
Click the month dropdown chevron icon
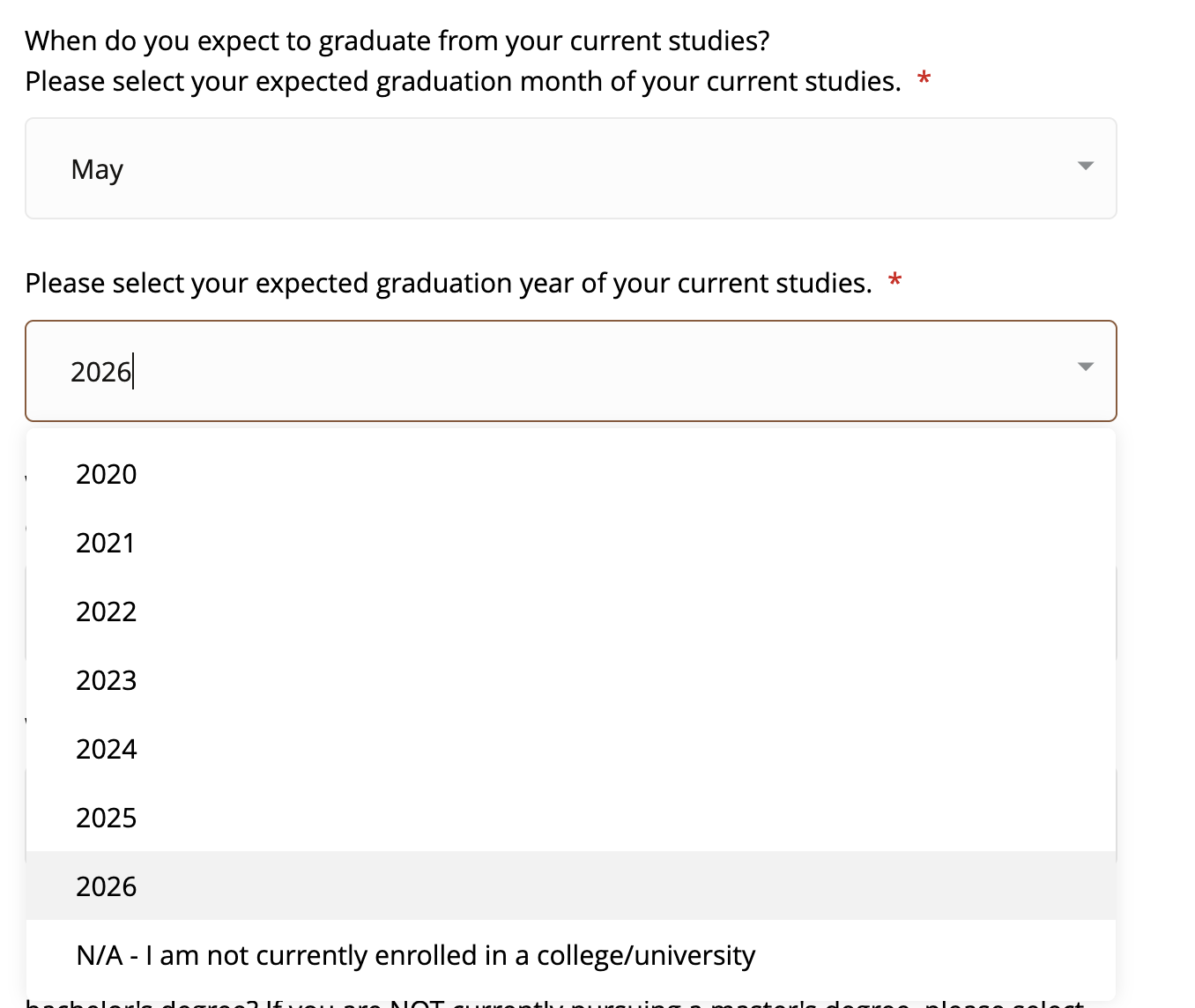tap(1085, 166)
